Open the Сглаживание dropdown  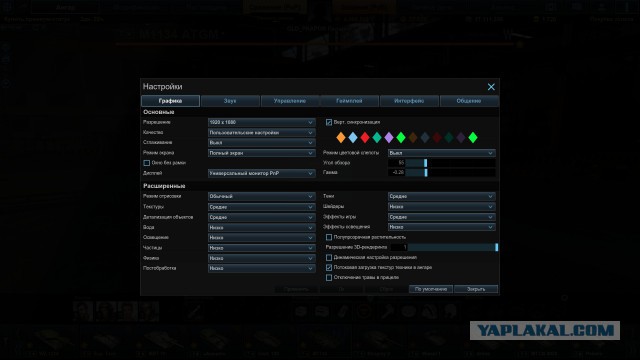(x=262, y=143)
